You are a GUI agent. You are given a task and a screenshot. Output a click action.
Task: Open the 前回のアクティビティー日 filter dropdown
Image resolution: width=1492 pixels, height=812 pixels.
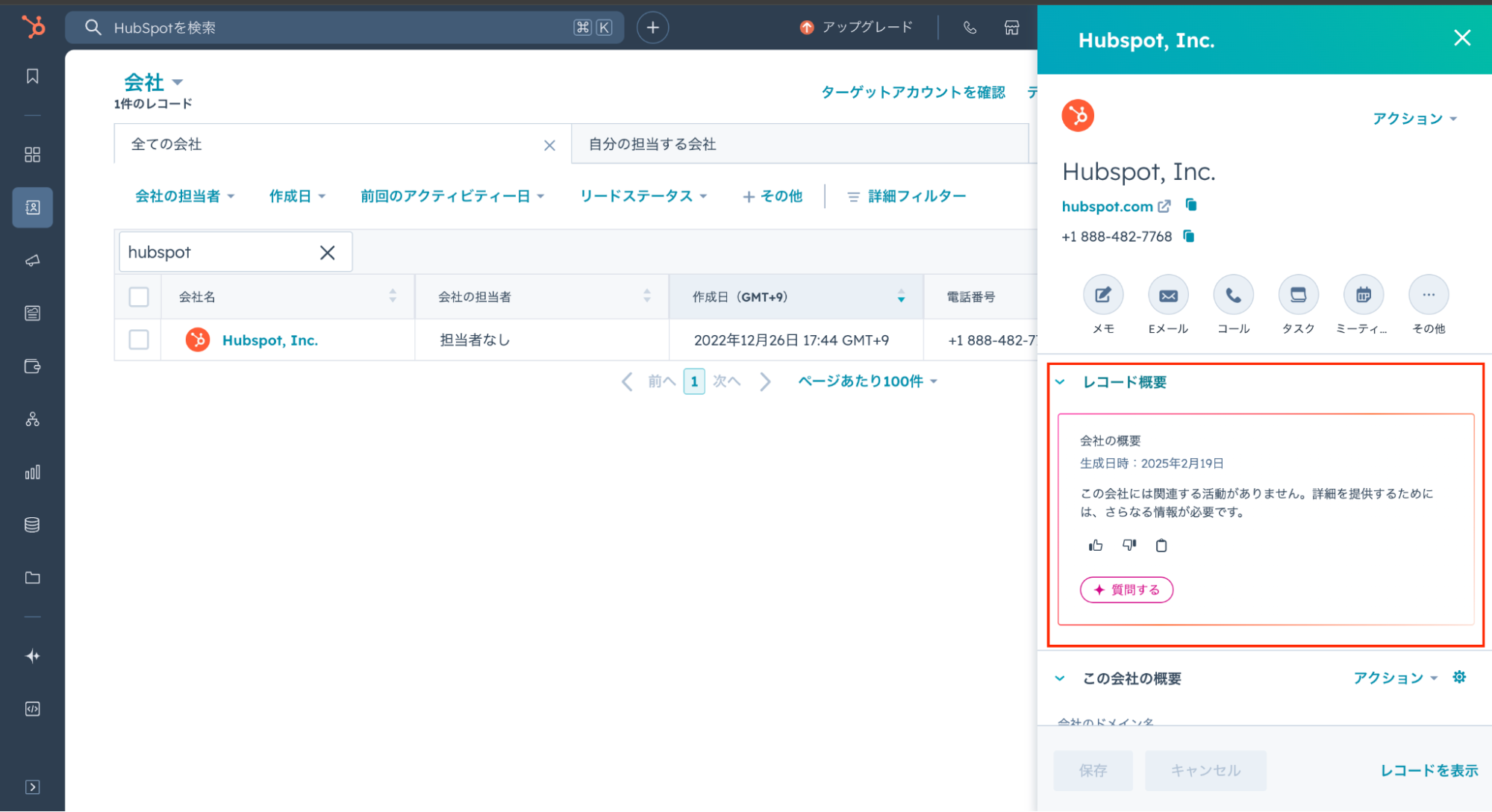click(452, 196)
